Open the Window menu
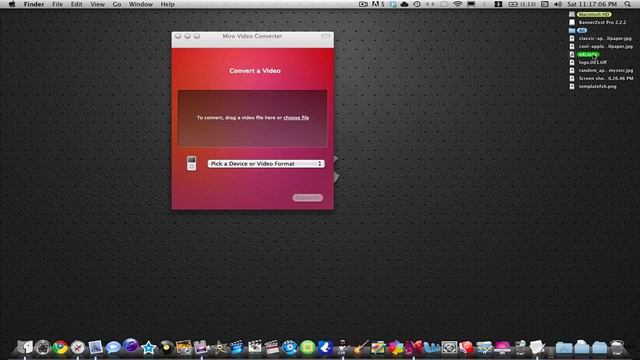The image size is (640, 360). click(x=140, y=4)
